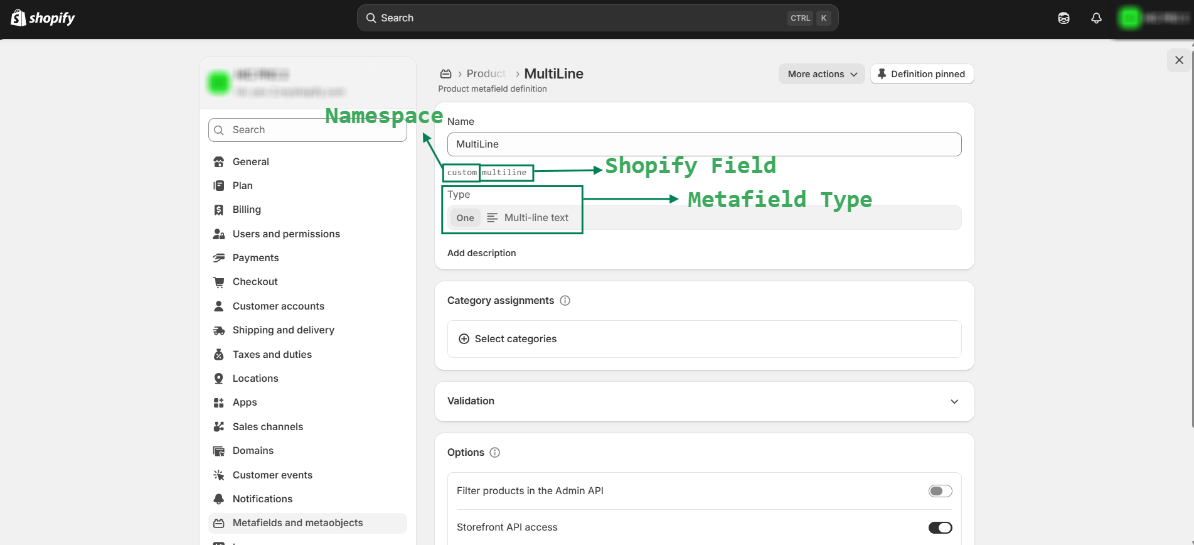
Task: Click the Category assignments info icon
Action: click(565, 301)
